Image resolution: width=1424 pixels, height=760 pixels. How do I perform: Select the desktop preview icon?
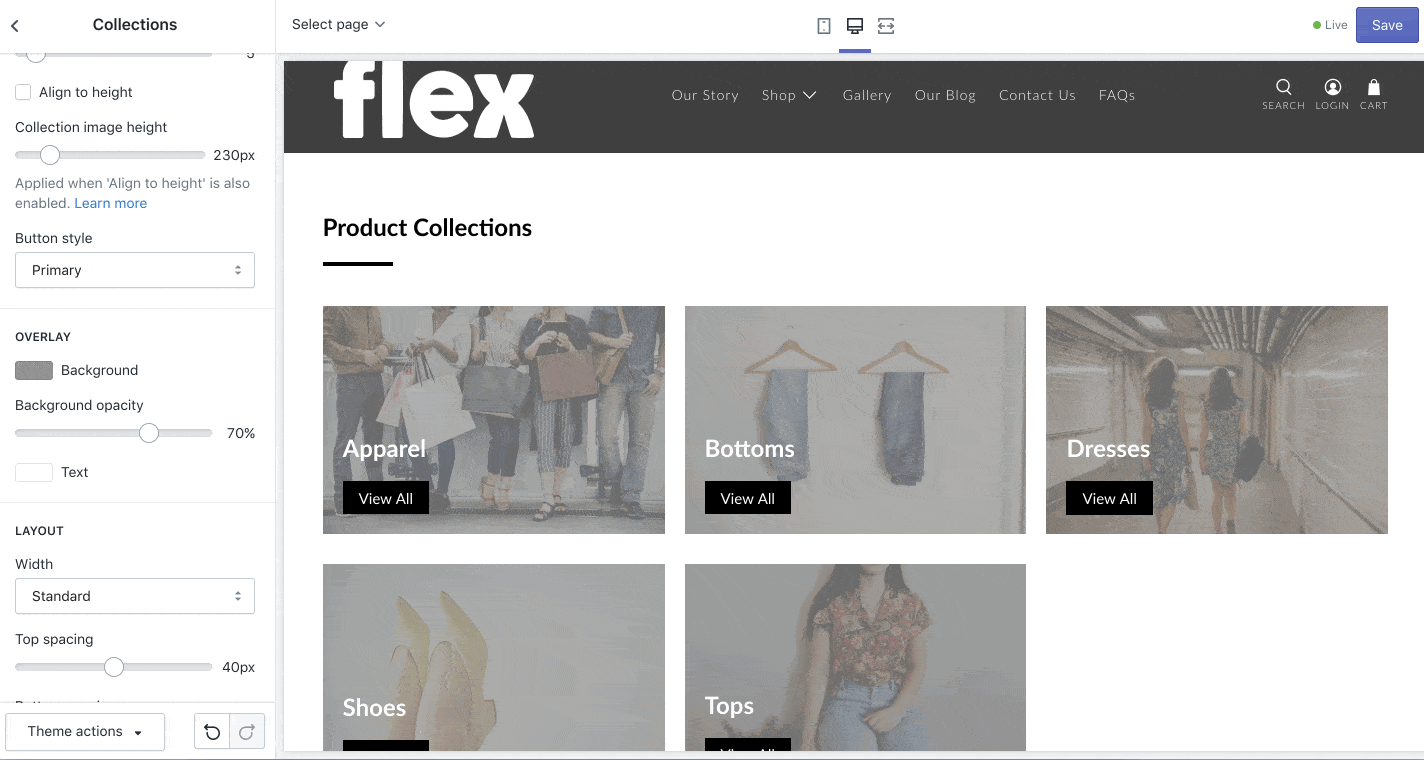point(855,26)
